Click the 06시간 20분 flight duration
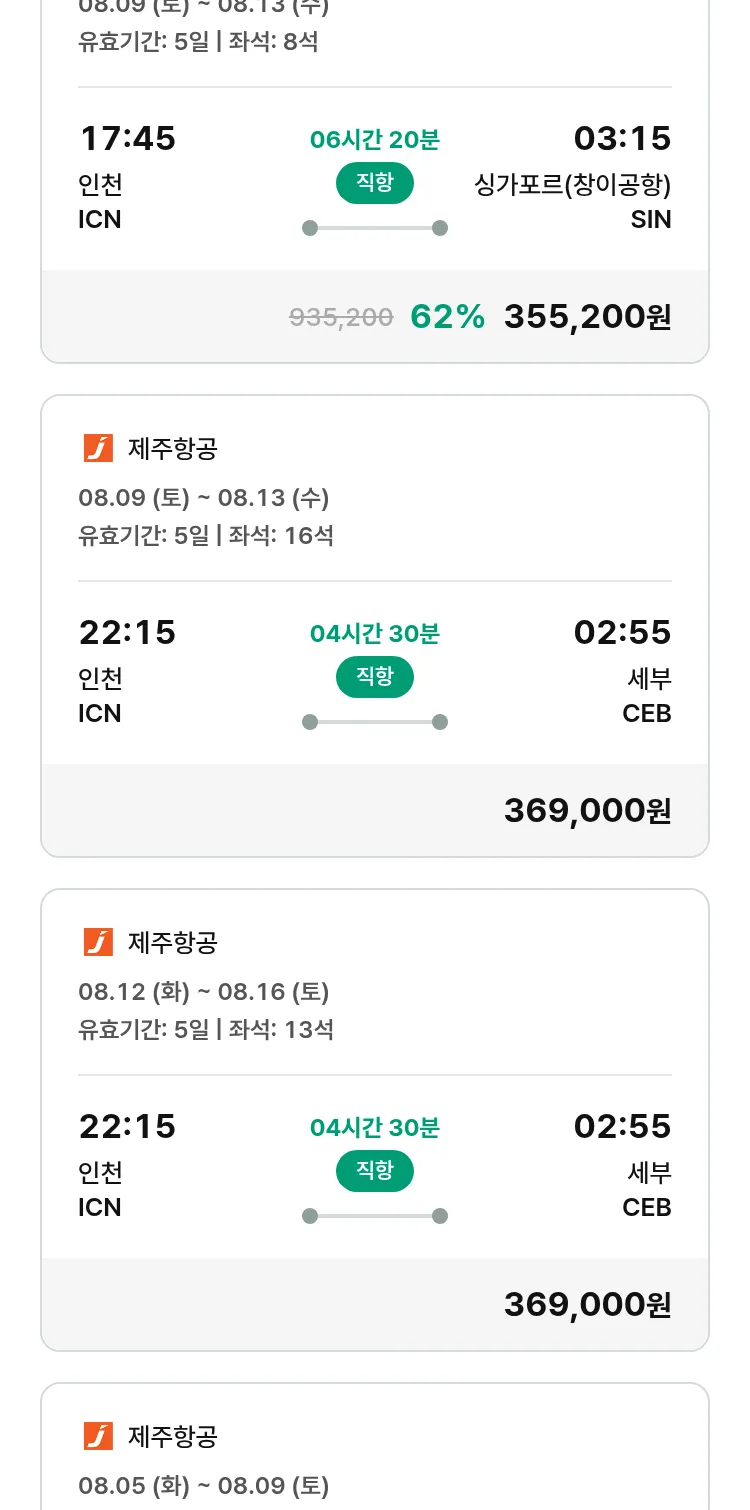The width and height of the screenshot is (750, 1510). pos(374,140)
